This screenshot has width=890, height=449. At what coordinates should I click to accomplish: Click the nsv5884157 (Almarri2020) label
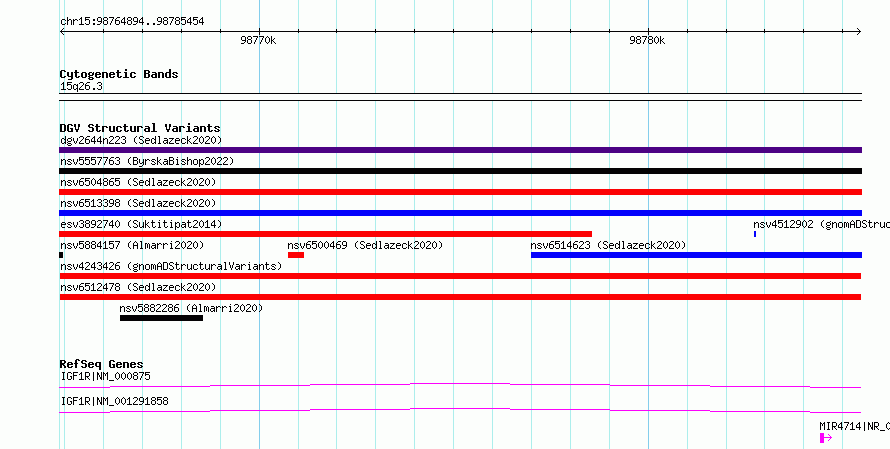click(x=132, y=245)
